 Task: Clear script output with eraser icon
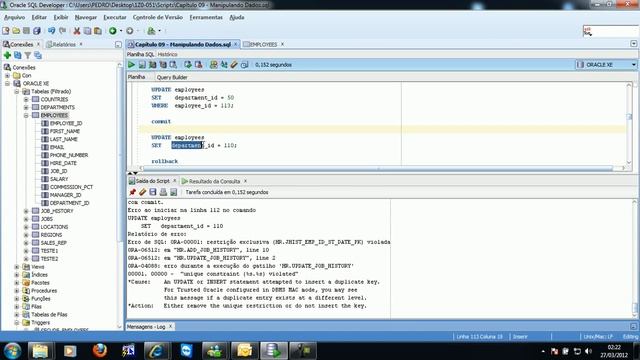click(142, 192)
